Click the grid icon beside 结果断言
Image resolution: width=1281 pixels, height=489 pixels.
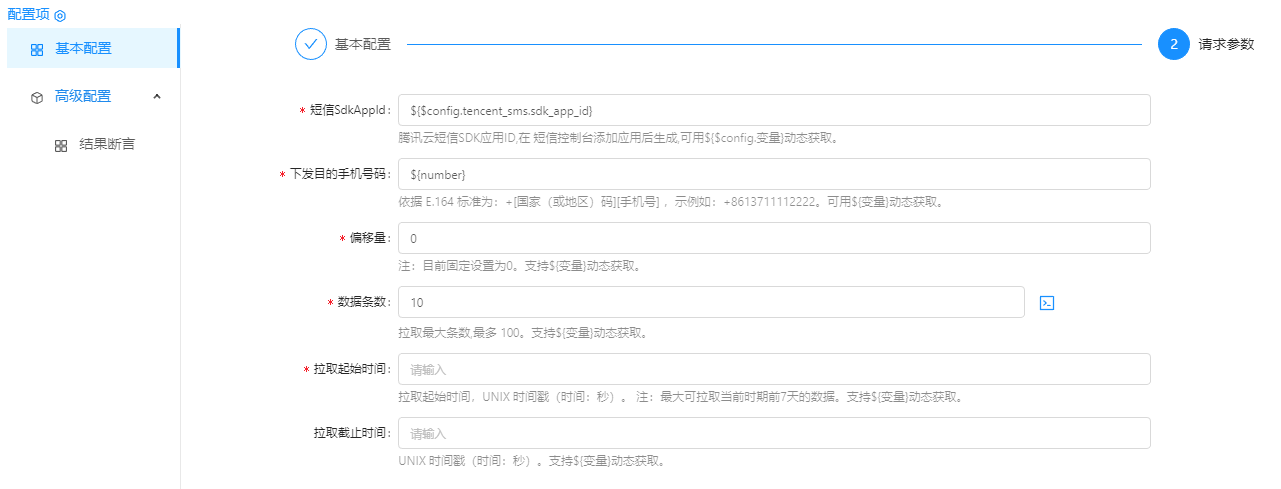pos(61,145)
